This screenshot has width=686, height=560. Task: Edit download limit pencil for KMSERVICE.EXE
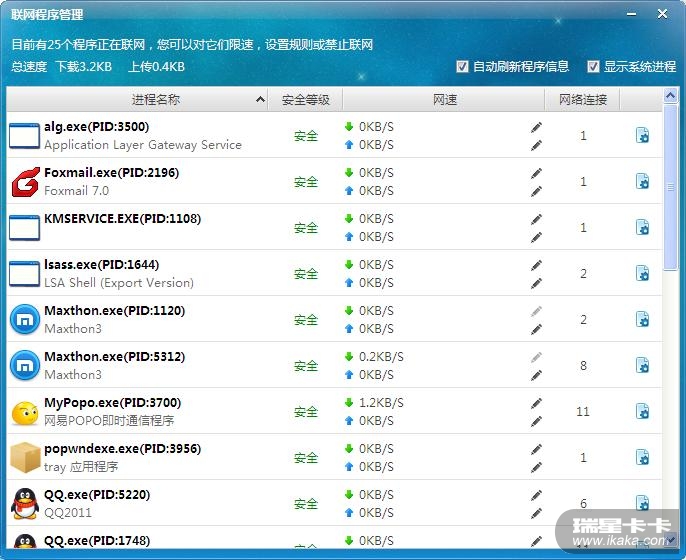tap(536, 219)
